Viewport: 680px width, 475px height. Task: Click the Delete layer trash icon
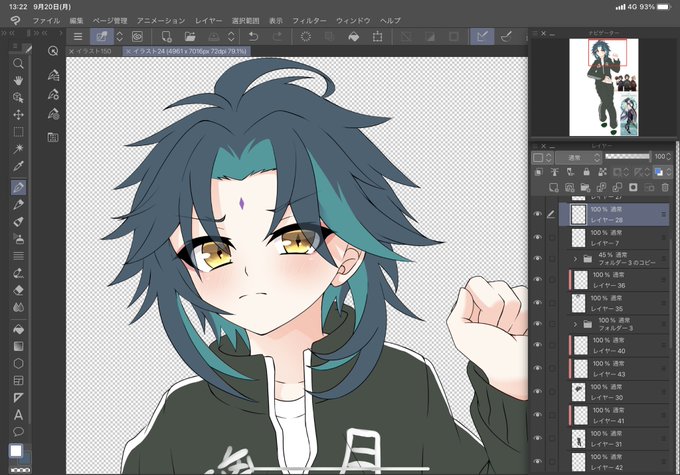[x=665, y=187]
